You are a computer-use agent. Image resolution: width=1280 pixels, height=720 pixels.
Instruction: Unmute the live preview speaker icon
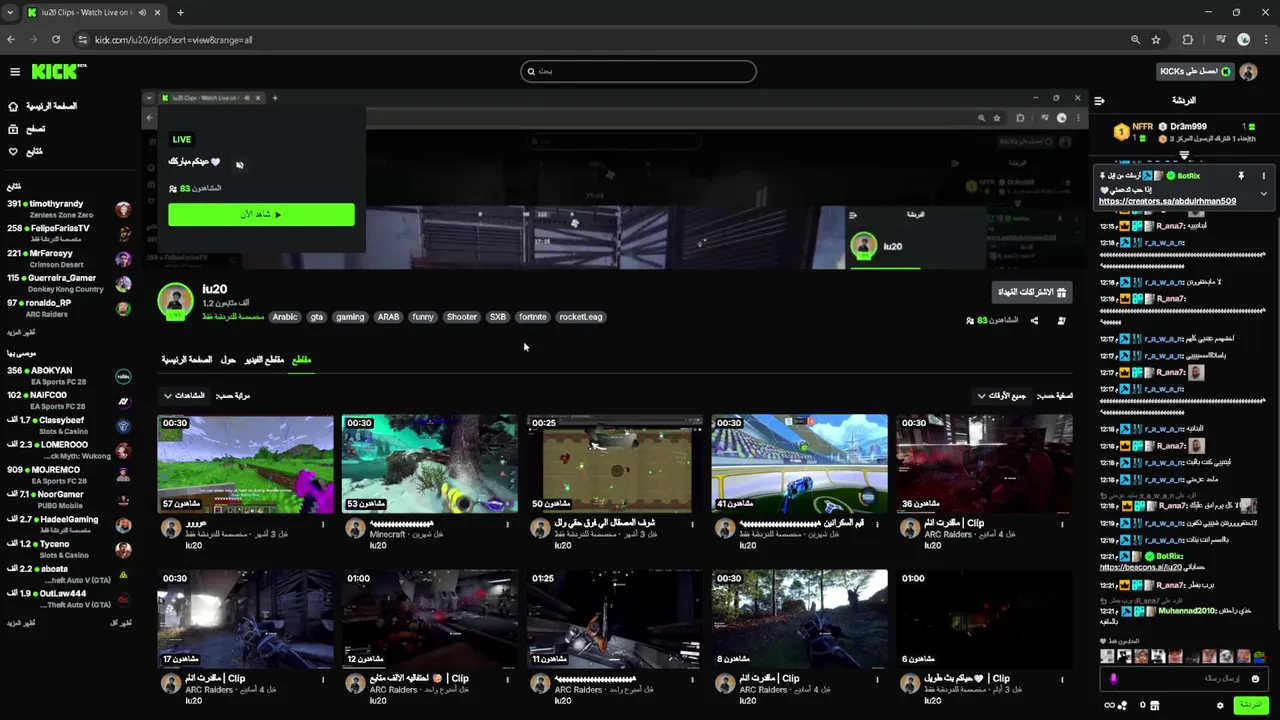pos(239,164)
